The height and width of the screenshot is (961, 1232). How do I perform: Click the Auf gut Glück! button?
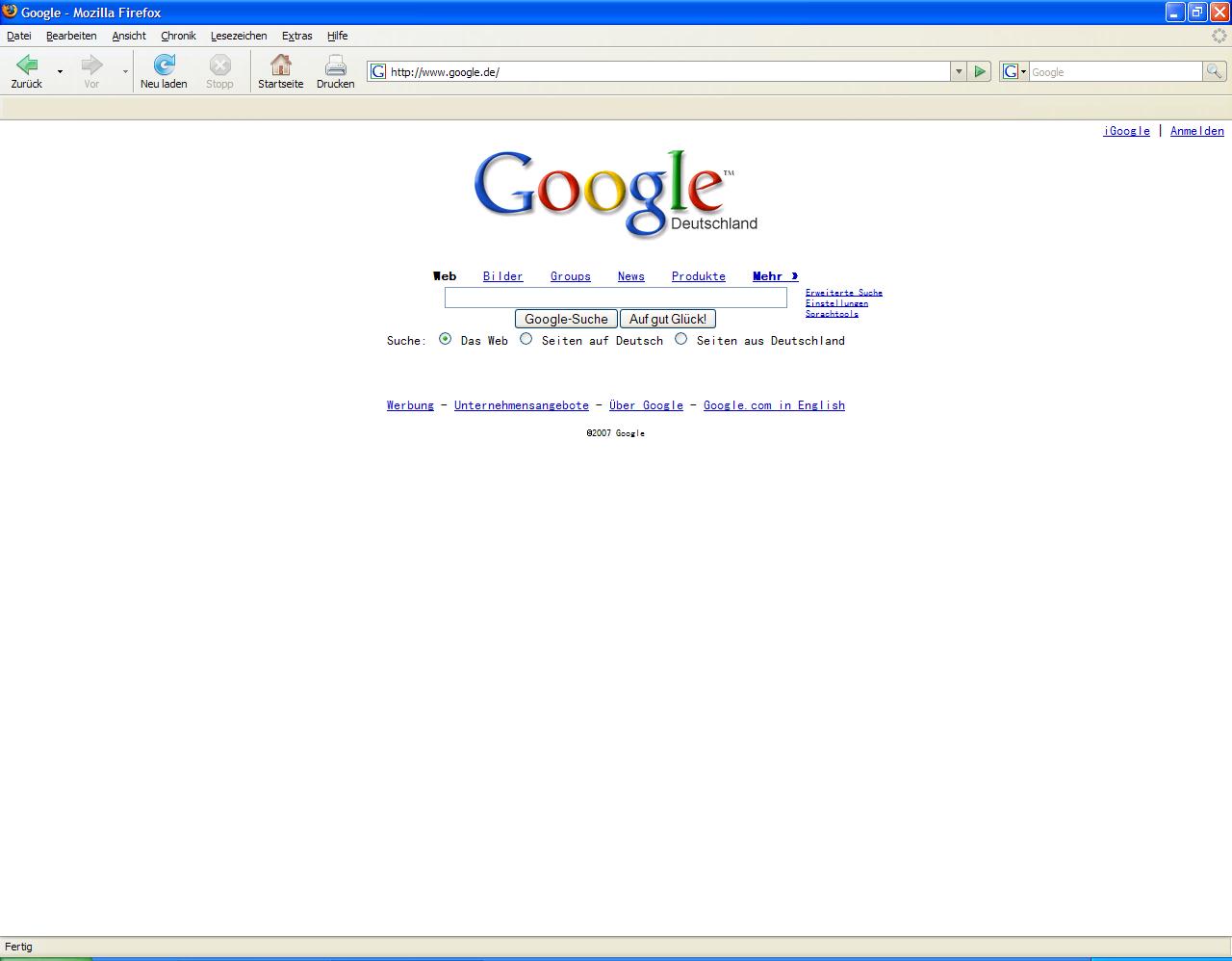[x=668, y=319]
